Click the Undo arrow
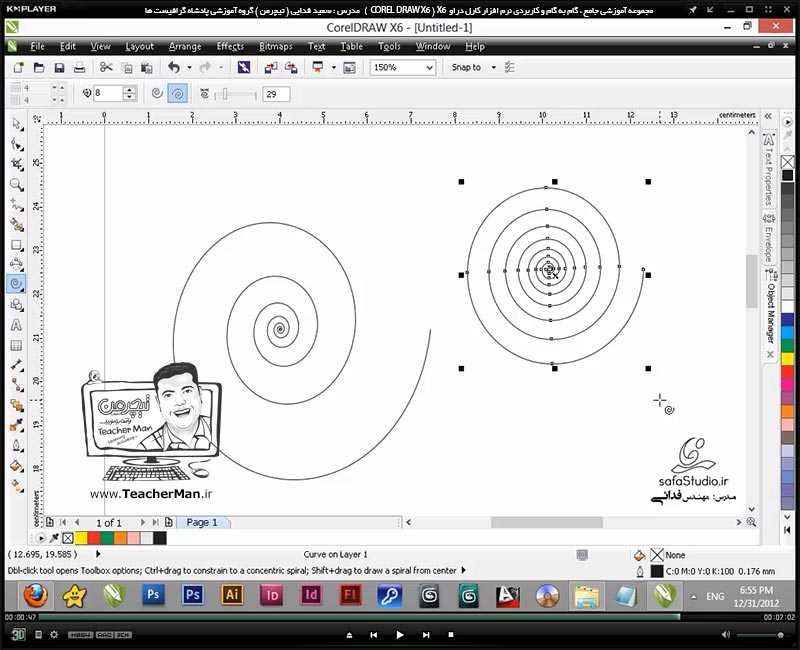The width and height of the screenshot is (800, 650). 174,67
